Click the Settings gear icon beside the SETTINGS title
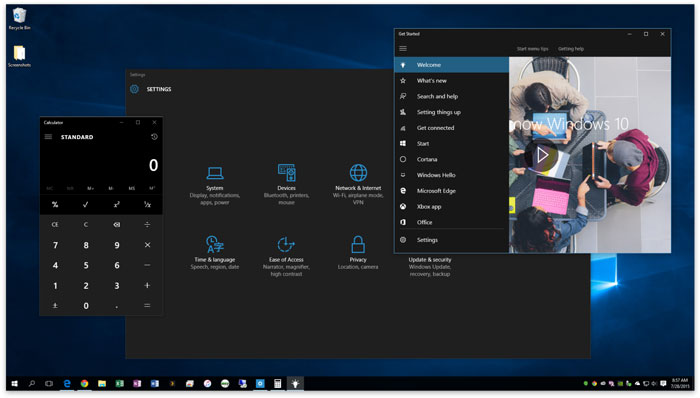 click(134, 89)
